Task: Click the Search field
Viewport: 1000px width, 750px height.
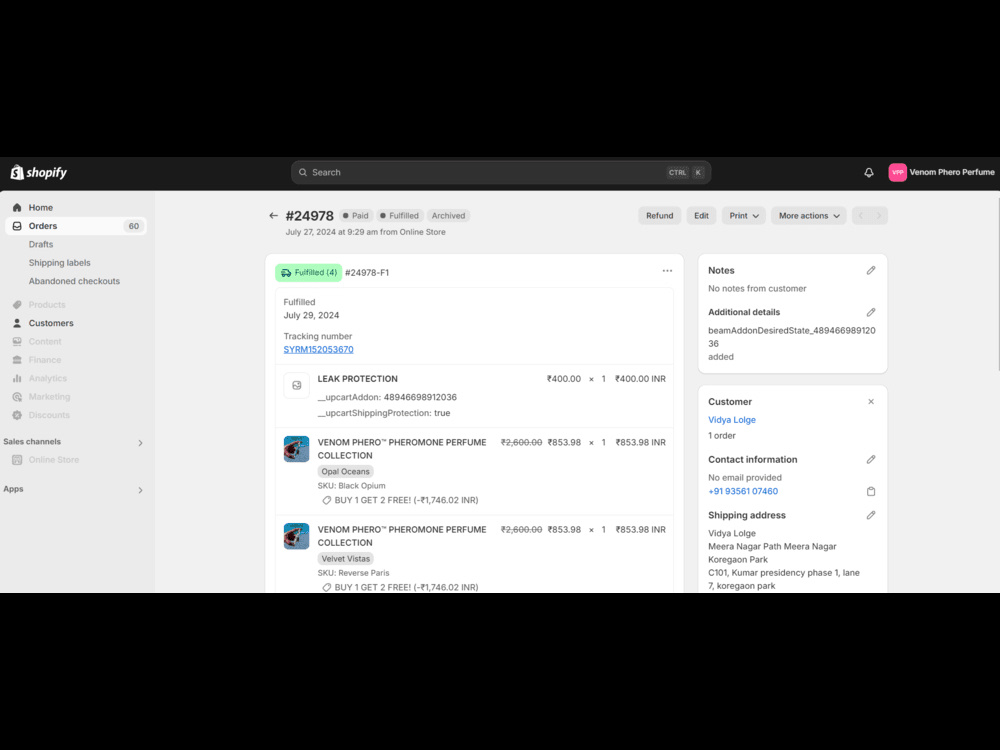Action: pos(501,172)
